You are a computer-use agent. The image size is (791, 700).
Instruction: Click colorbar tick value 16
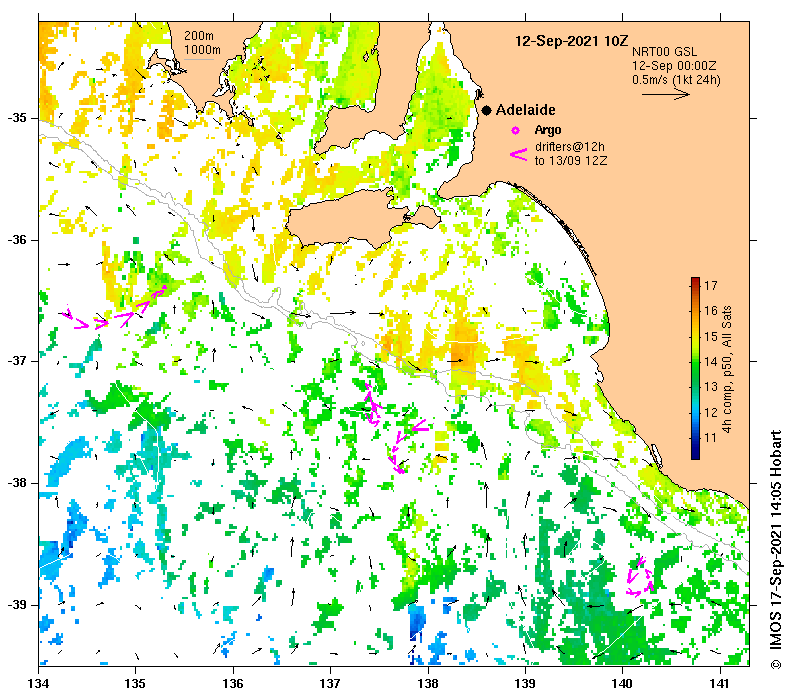[711, 311]
